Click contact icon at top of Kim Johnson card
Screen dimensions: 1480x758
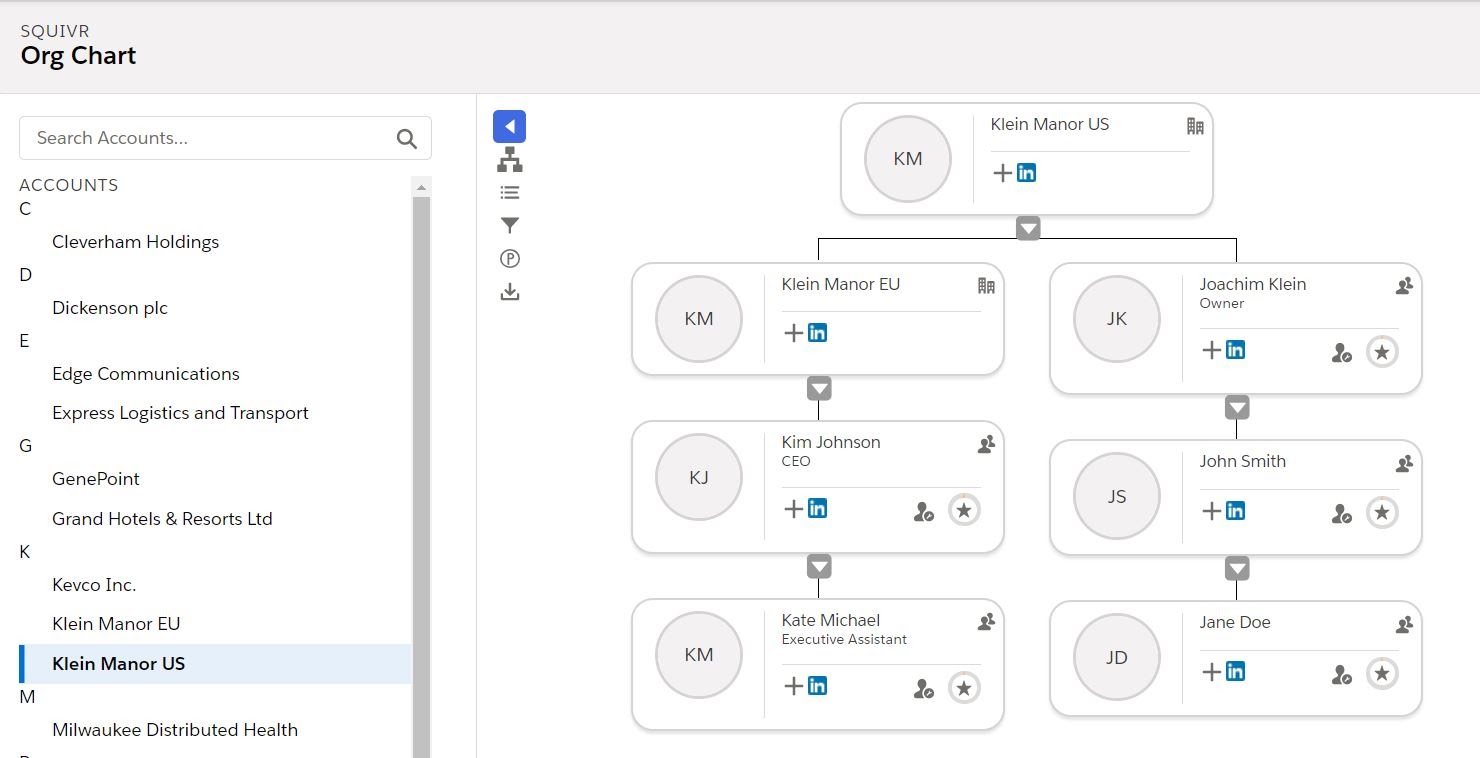[x=986, y=444]
